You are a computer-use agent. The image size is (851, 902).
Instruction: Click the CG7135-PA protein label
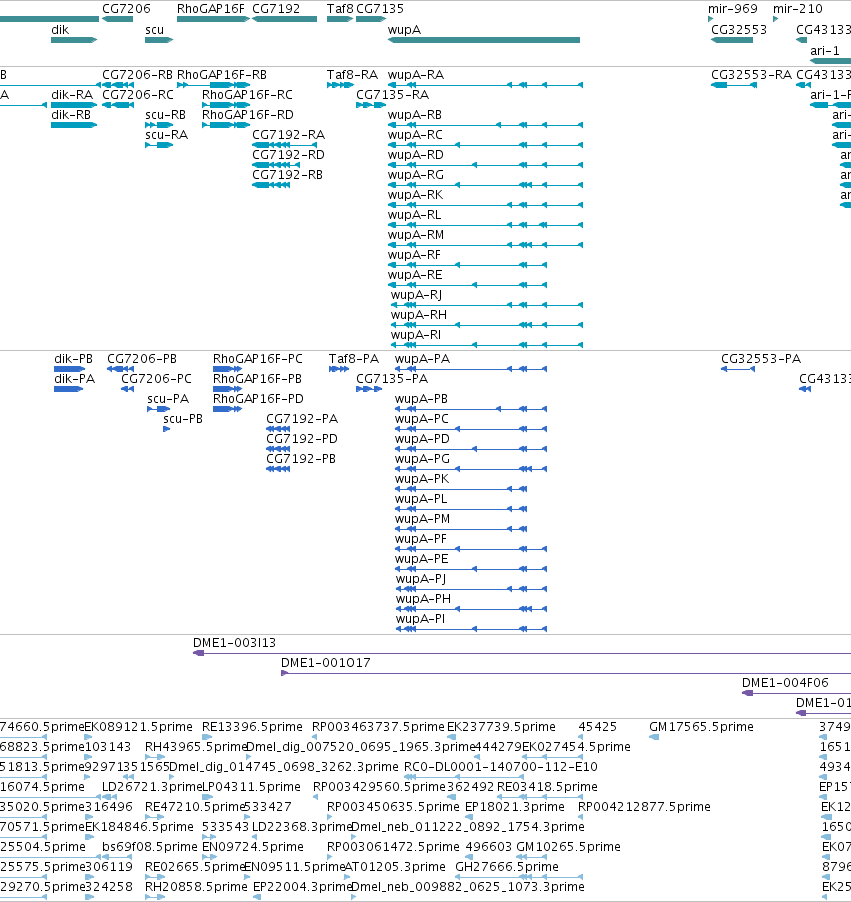tap(392, 379)
